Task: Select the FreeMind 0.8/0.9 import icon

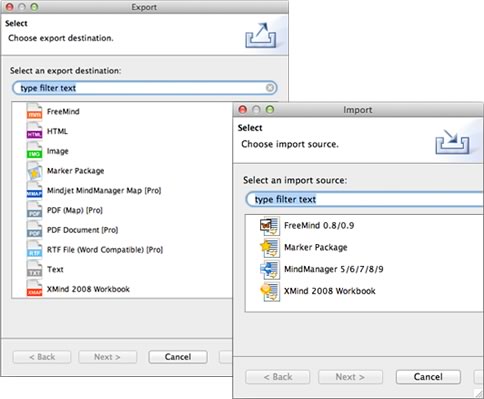Action: tap(270, 226)
